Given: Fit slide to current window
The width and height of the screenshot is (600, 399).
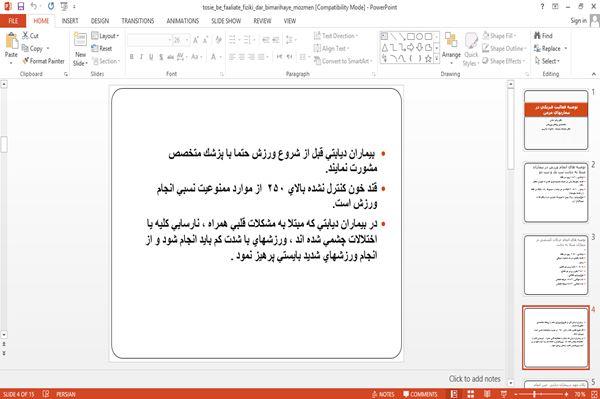Looking at the screenshot, I should pos(594,394).
